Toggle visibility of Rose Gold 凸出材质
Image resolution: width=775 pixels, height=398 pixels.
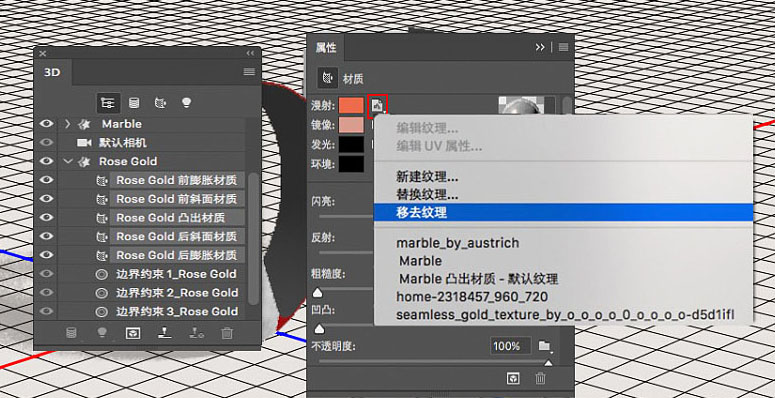[x=46, y=218]
